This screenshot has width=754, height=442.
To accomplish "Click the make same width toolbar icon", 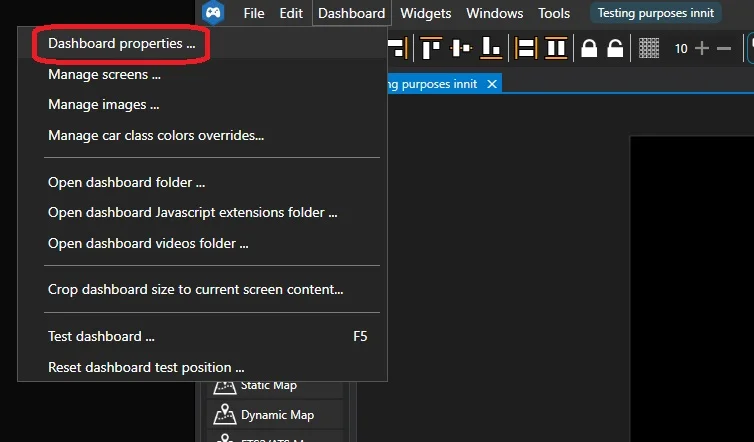I will (x=526, y=48).
